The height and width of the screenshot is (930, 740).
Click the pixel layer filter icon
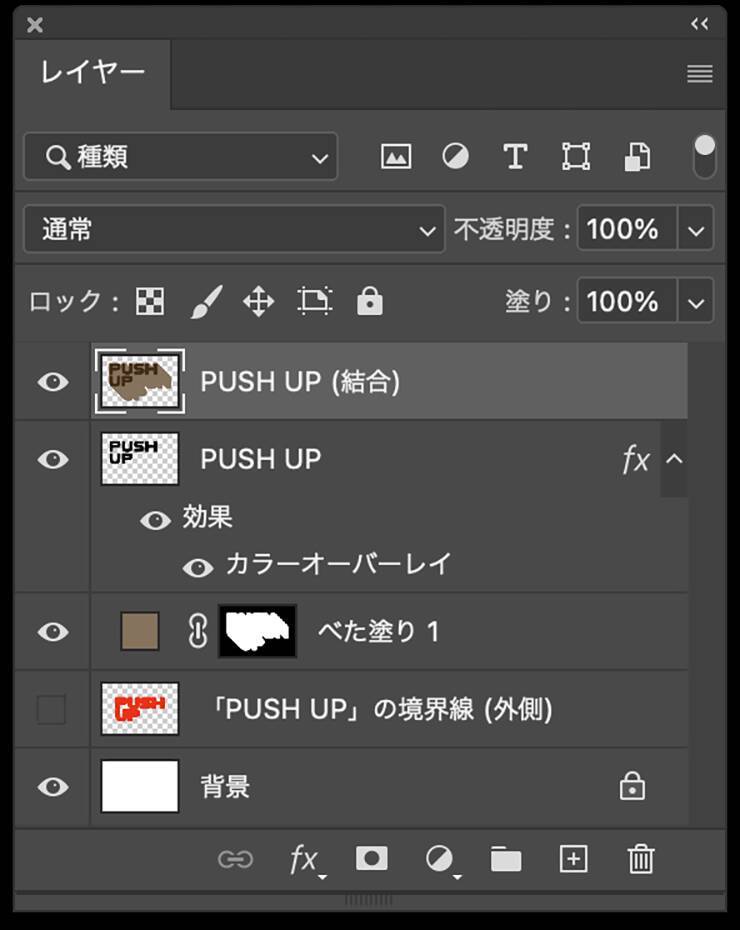click(x=396, y=157)
